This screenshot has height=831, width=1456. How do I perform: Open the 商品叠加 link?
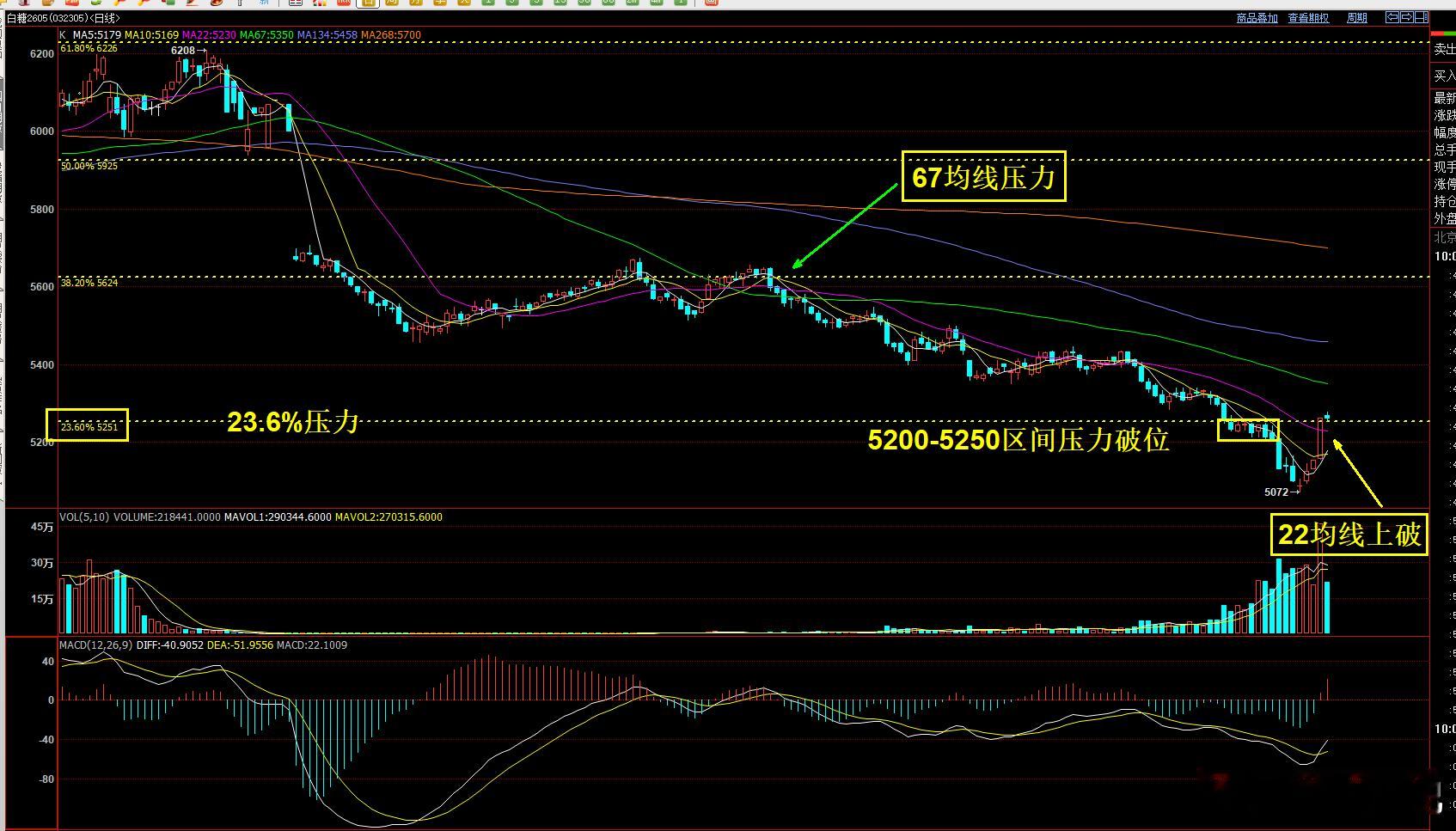coord(1257,18)
